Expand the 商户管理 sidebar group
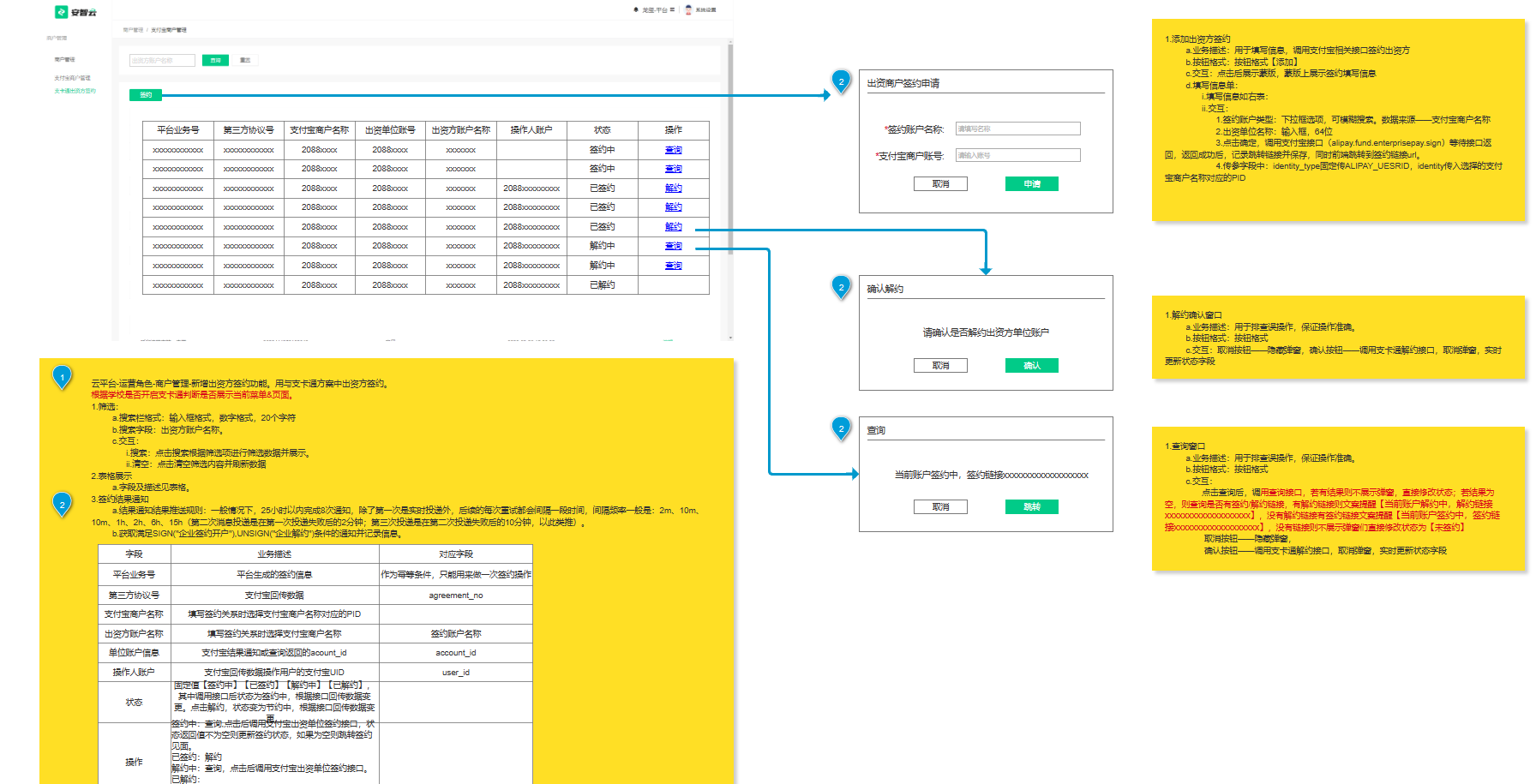The height and width of the screenshot is (784, 1536). (57, 38)
